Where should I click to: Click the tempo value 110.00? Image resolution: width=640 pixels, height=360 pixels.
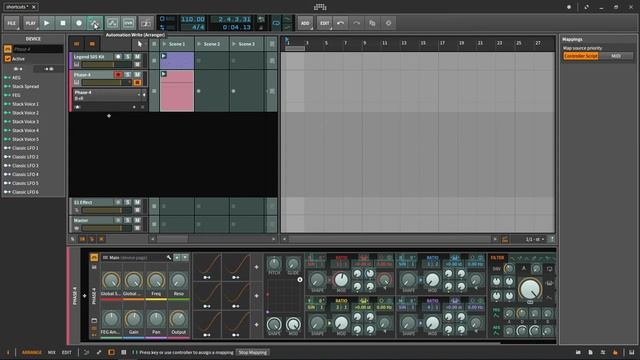(x=193, y=19)
